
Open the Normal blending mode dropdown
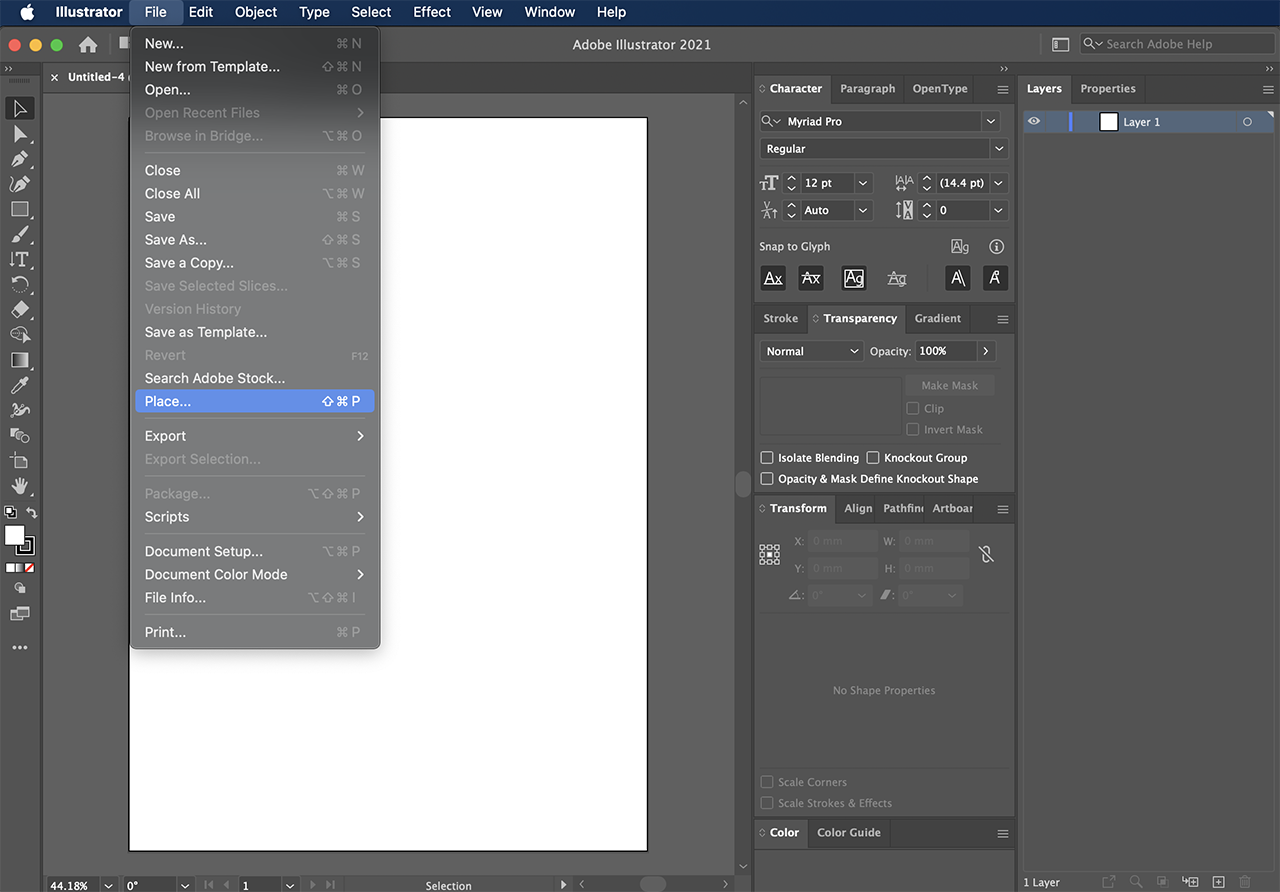pos(811,351)
